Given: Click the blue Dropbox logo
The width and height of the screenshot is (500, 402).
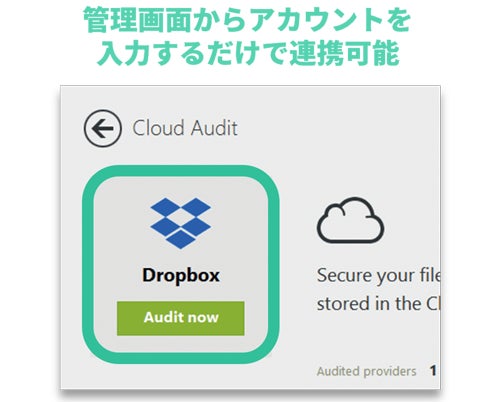Looking at the screenshot, I should 180,223.
